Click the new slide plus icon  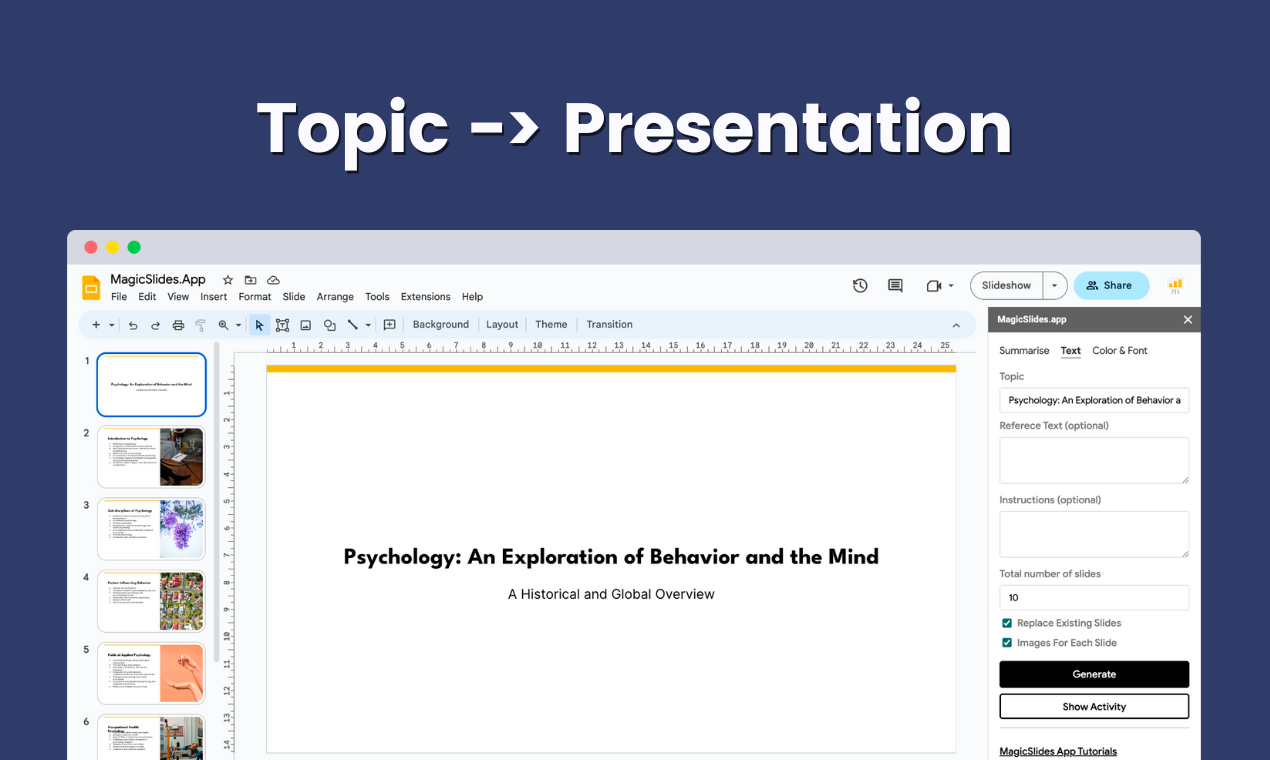96,325
